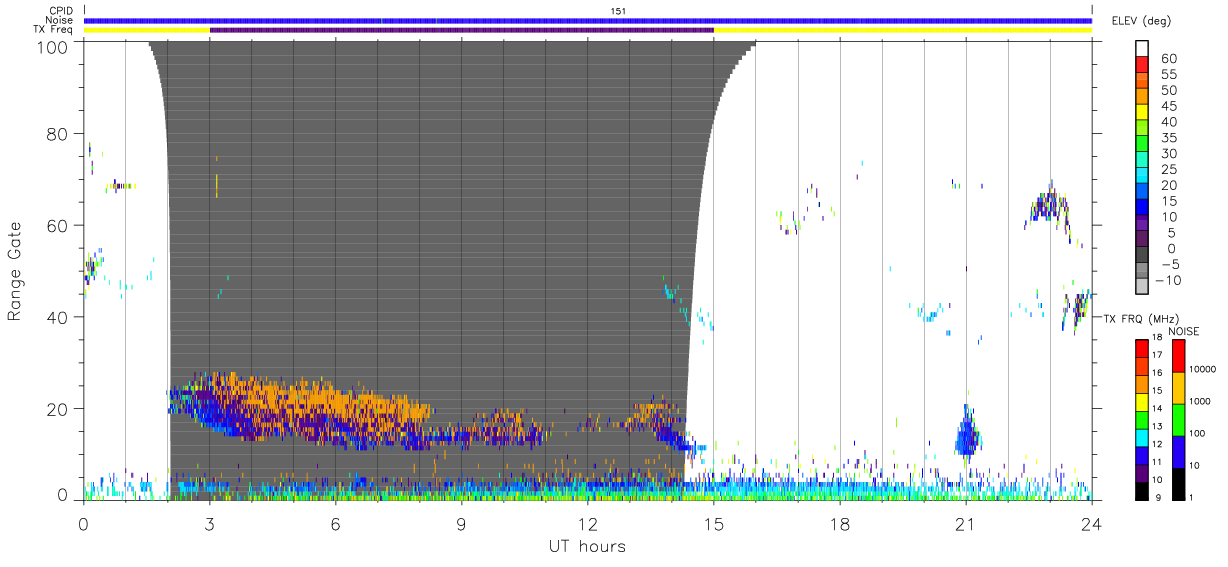Click the x-axis tick label '6'
Viewport: 1228px width, 567px height.
tap(336, 524)
